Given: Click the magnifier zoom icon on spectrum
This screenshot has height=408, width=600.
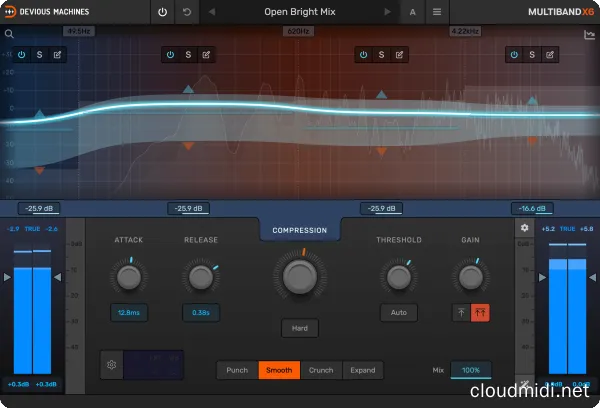Looking at the screenshot, I should 9,34.
